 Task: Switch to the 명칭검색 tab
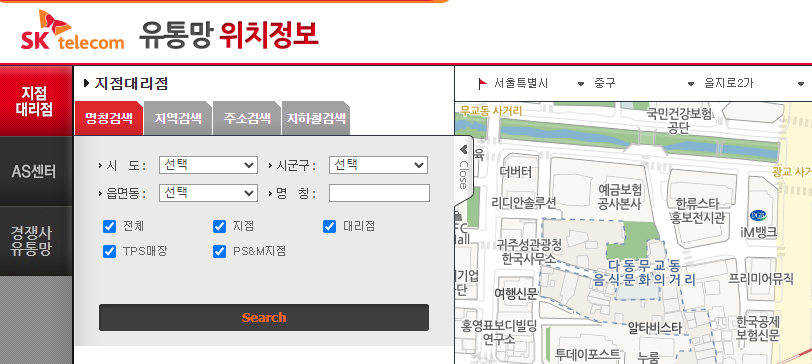109,118
